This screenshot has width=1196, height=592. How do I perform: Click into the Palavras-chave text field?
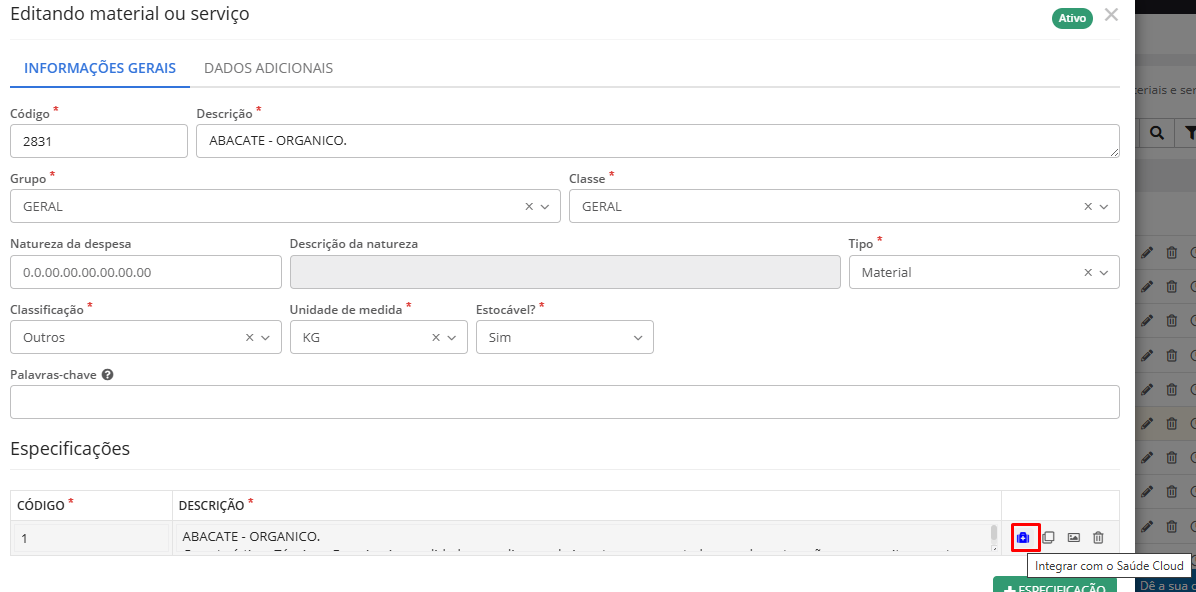point(564,402)
